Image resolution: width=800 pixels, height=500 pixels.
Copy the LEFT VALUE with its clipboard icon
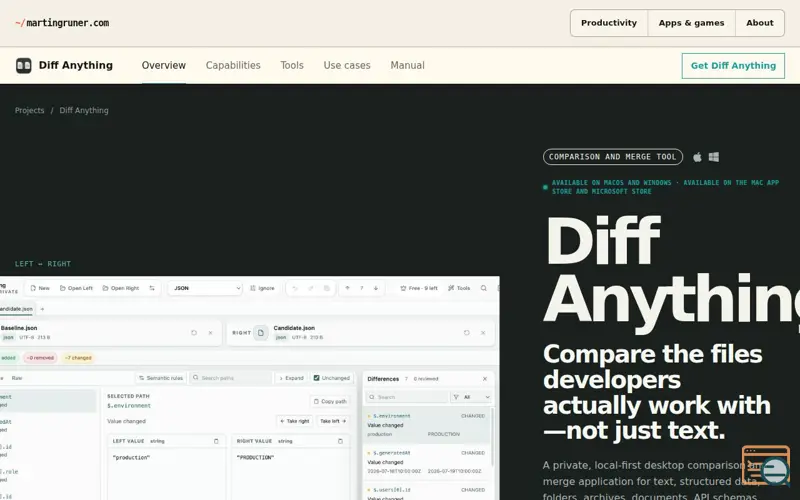coord(216,441)
